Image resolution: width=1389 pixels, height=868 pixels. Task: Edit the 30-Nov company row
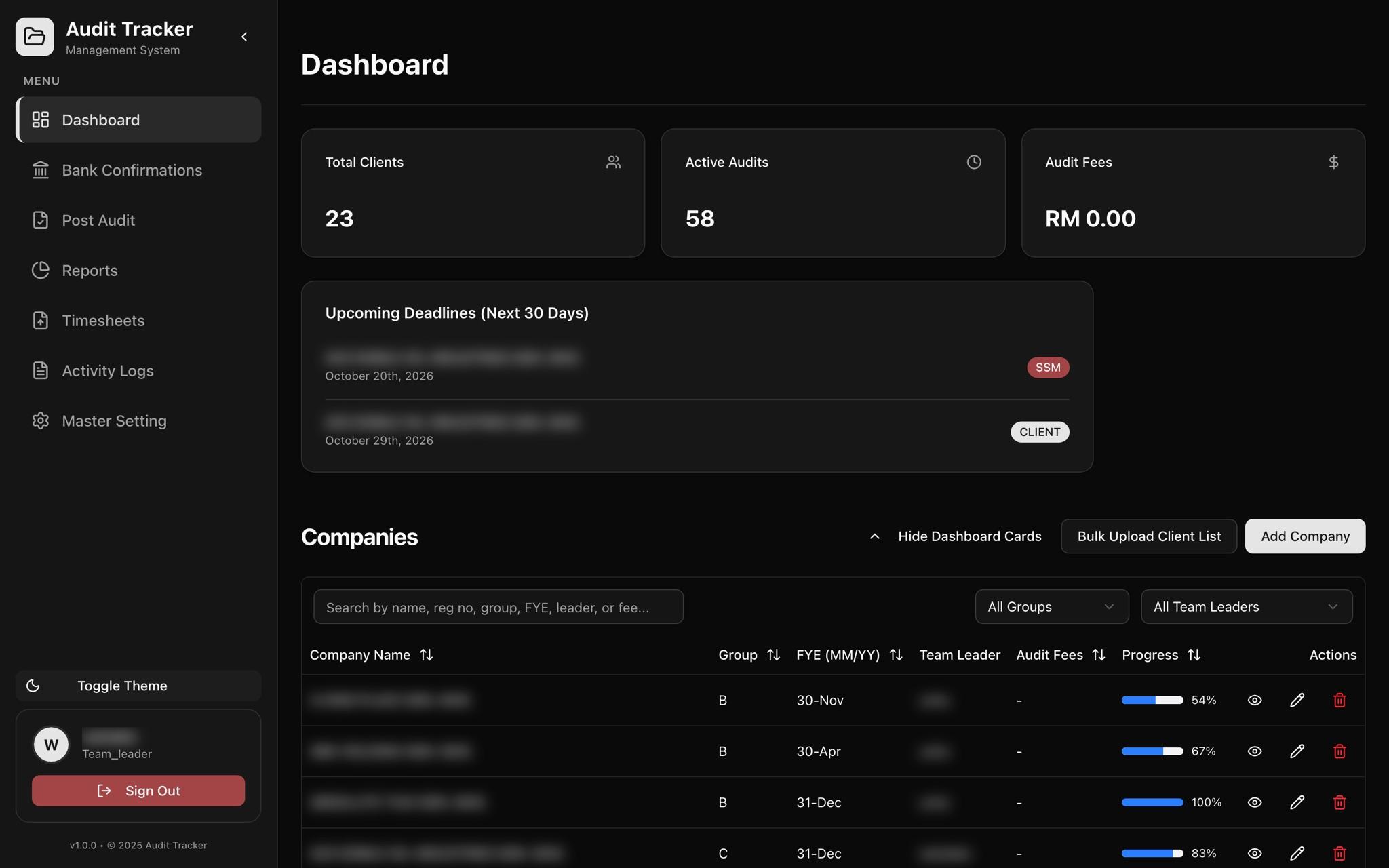click(1297, 700)
